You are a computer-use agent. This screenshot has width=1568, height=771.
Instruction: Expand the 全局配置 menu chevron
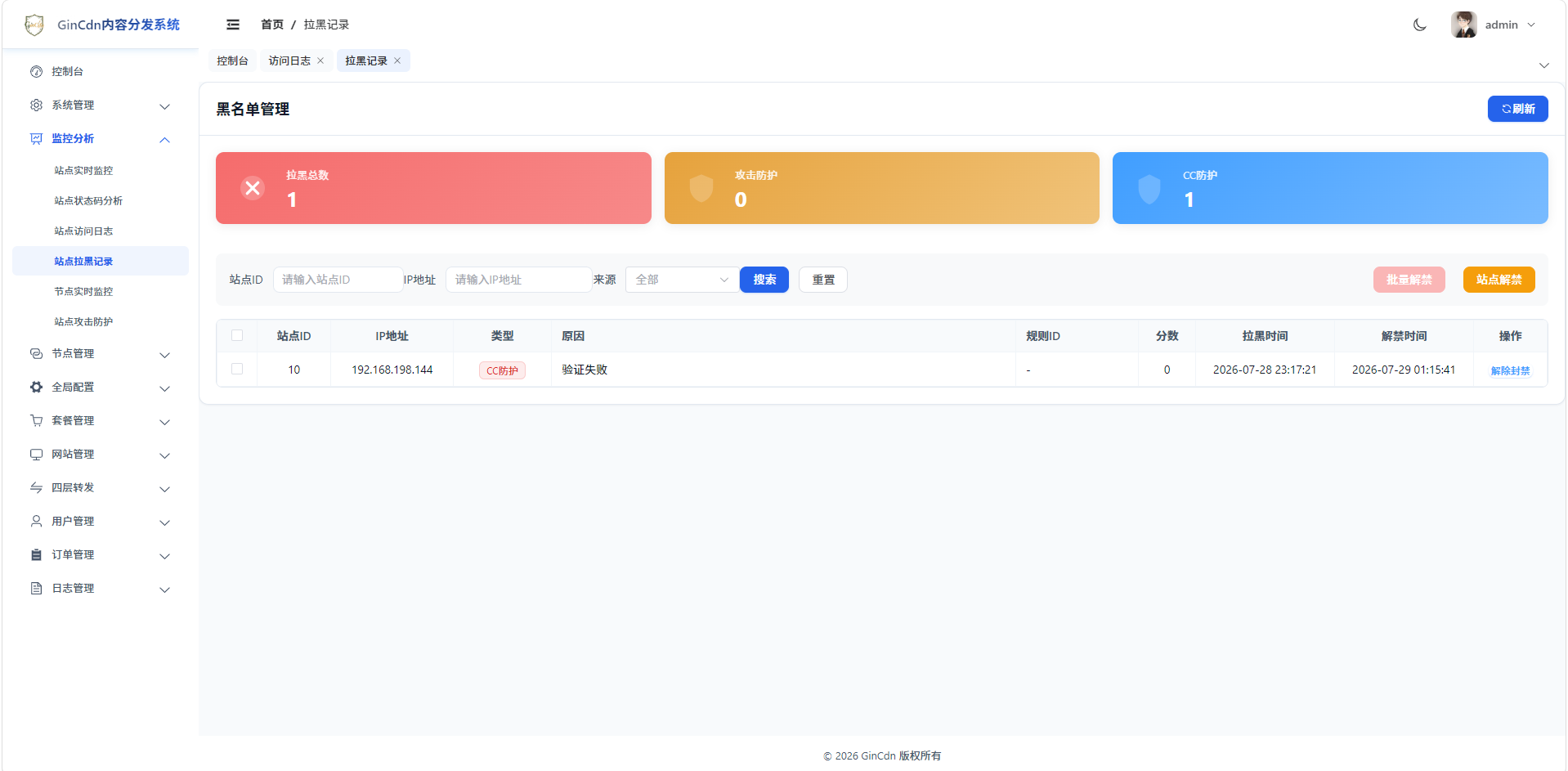point(164,388)
